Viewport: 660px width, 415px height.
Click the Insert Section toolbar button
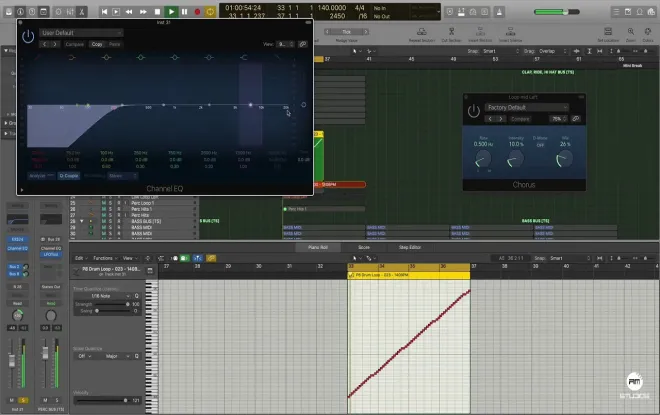coord(480,35)
